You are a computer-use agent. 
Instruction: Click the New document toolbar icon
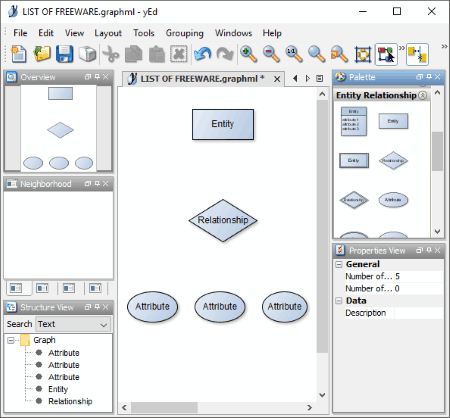pos(19,54)
